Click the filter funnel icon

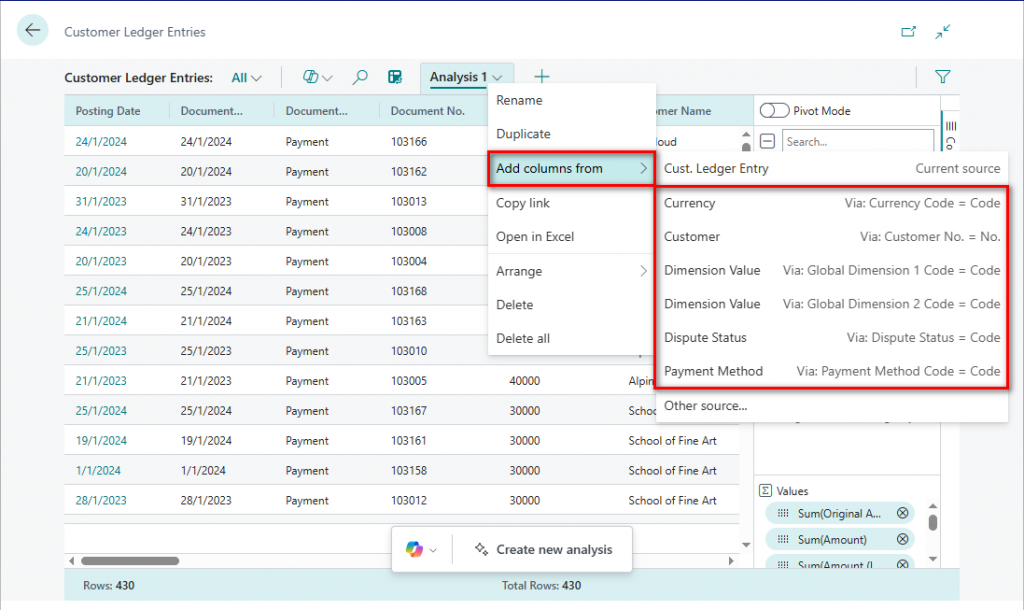coord(942,77)
